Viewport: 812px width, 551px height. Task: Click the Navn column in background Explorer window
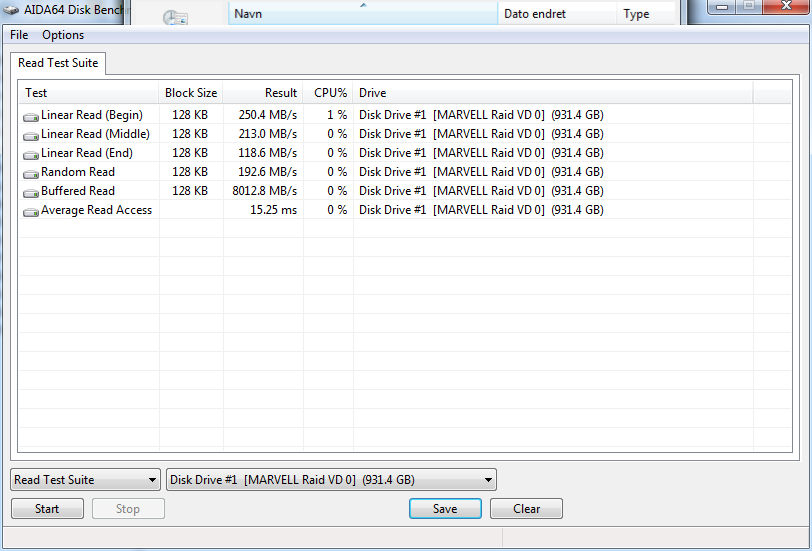coord(362,13)
